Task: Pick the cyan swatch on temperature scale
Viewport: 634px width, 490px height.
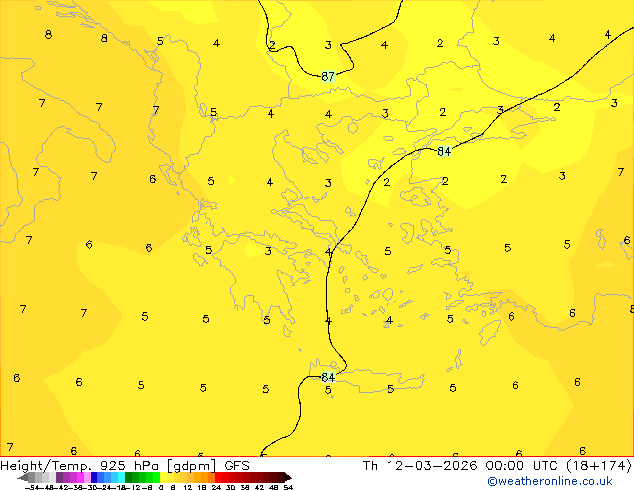Action: tap(121, 477)
